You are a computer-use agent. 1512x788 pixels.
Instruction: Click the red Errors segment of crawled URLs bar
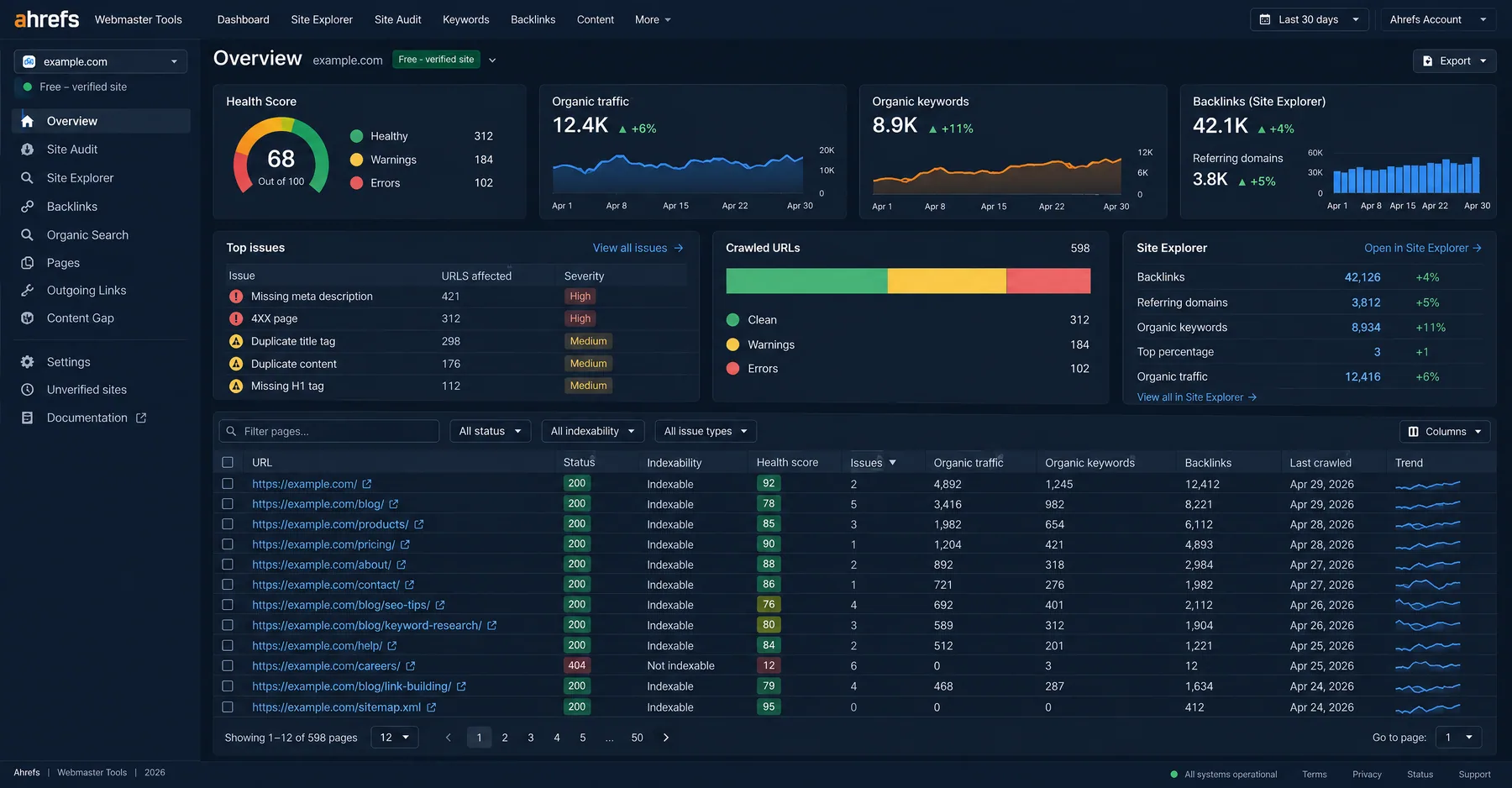point(1048,281)
